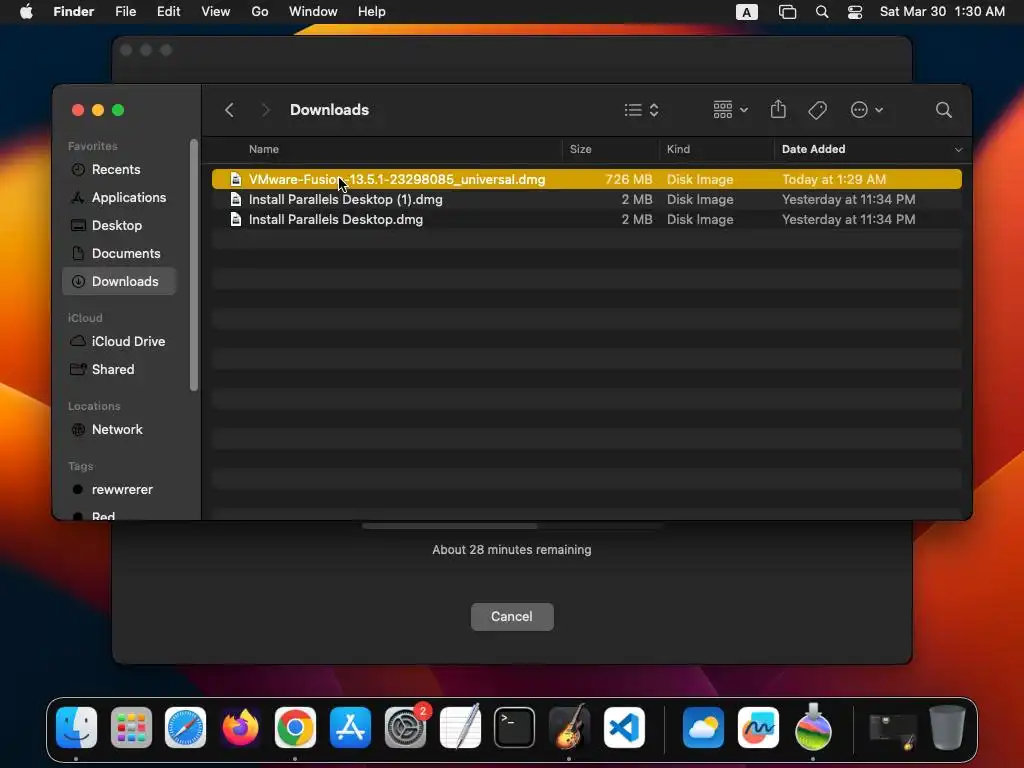Screen dimensions: 1024x768
Task: Toggle the Date Added sort chevron
Action: point(958,150)
